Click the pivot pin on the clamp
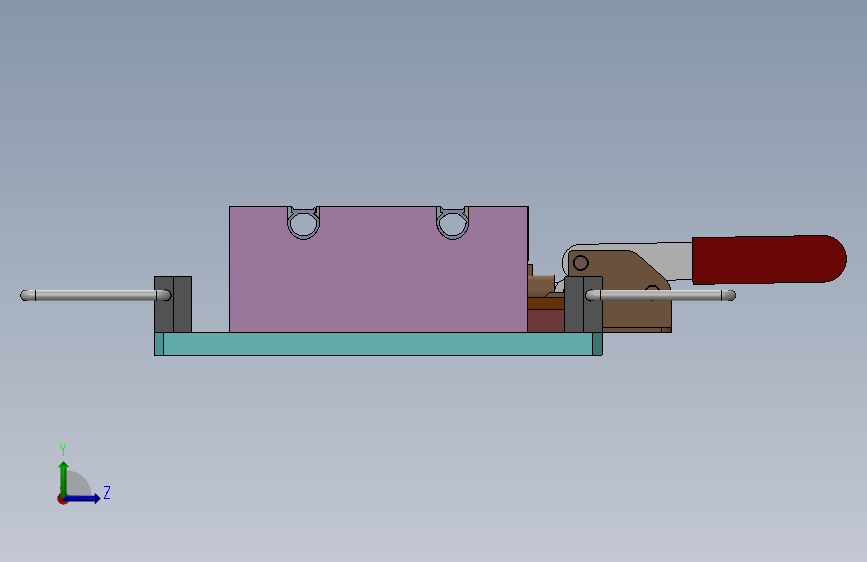 [x=581, y=263]
